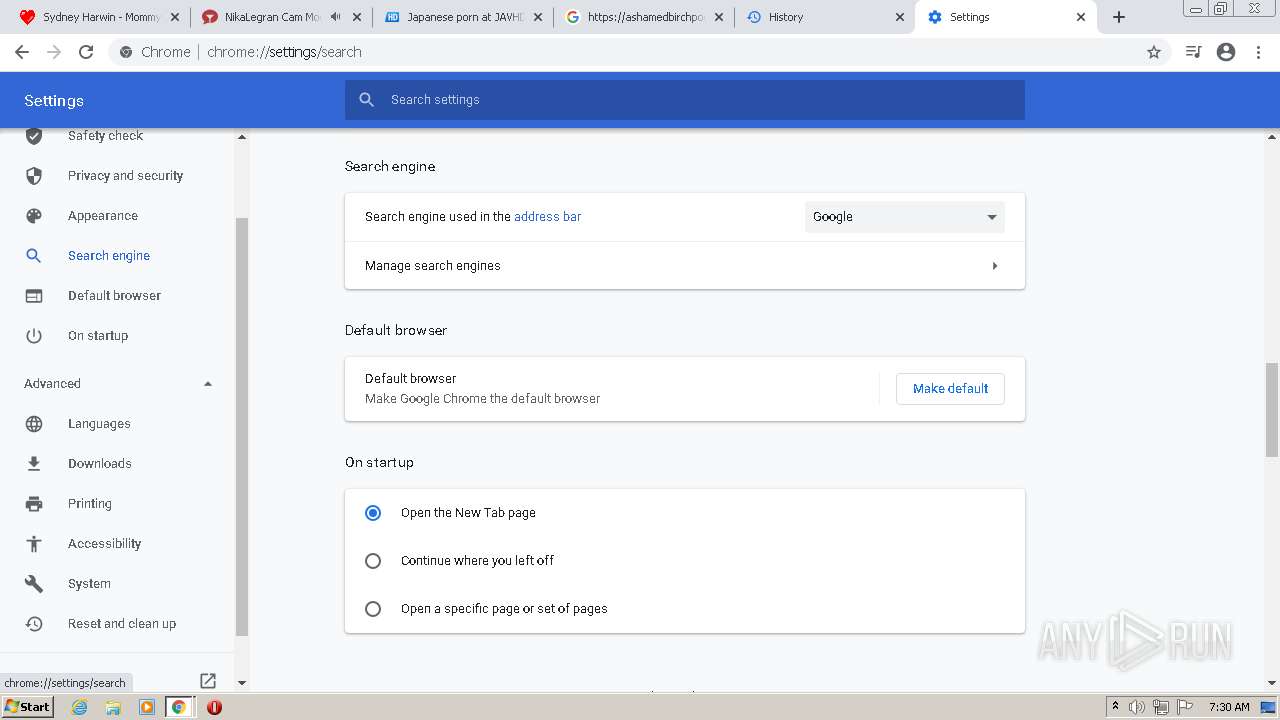The height and width of the screenshot is (720, 1280).
Task: Click the Search settings input field
Action: click(685, 100)
